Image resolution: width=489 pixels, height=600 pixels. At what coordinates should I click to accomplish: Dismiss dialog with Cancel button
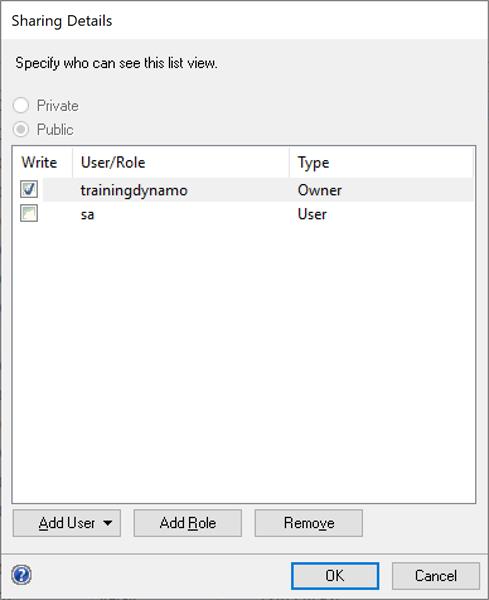click(x=436, y=576)
